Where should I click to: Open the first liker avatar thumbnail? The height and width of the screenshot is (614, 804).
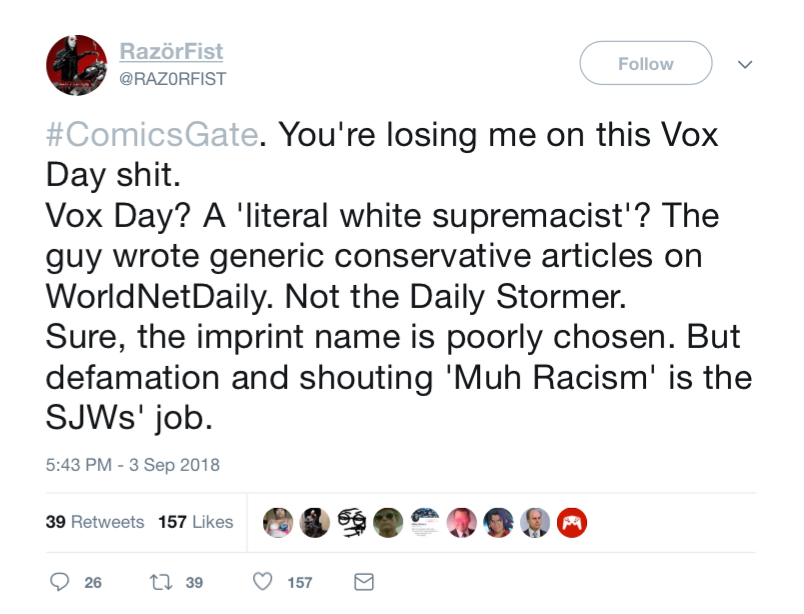click(x=278, y=523)
